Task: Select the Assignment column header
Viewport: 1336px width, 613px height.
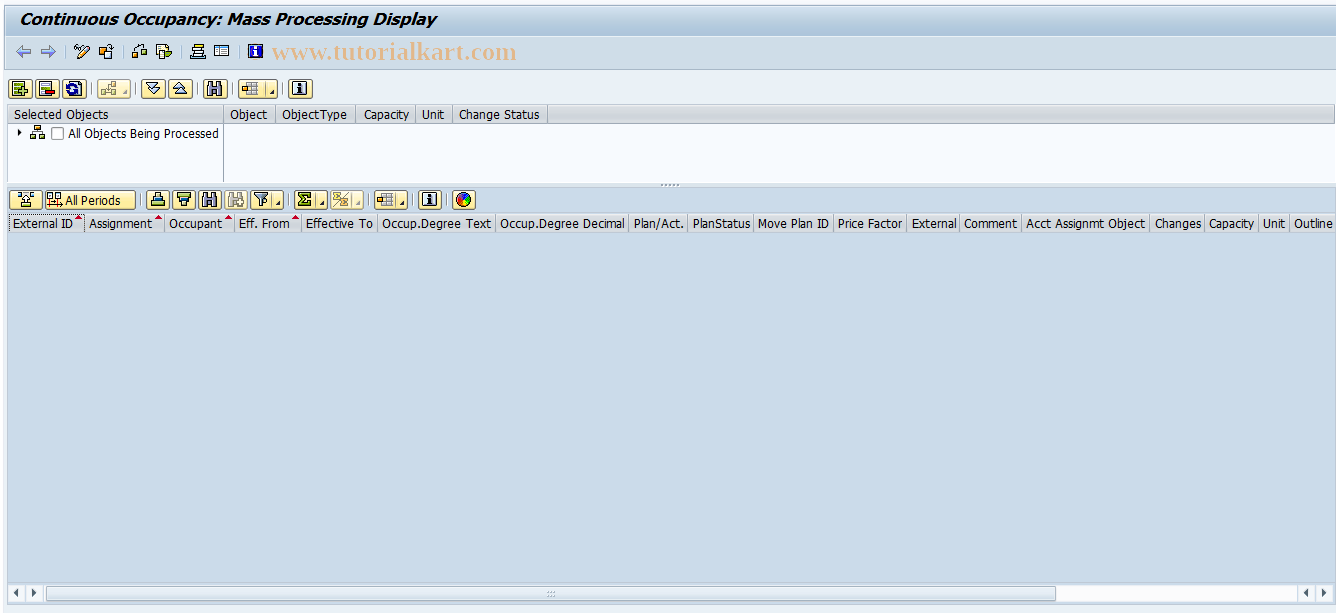Action: [124, 223]
